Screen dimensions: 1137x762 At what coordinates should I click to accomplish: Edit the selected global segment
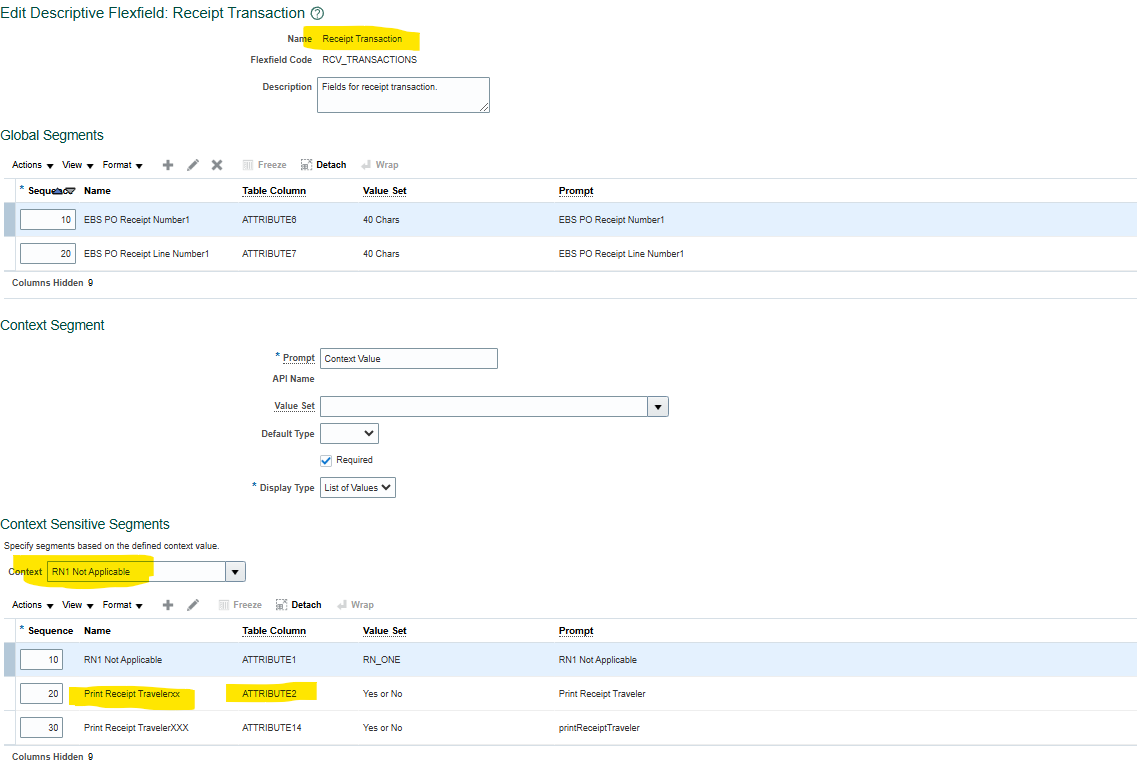[193, 165]
